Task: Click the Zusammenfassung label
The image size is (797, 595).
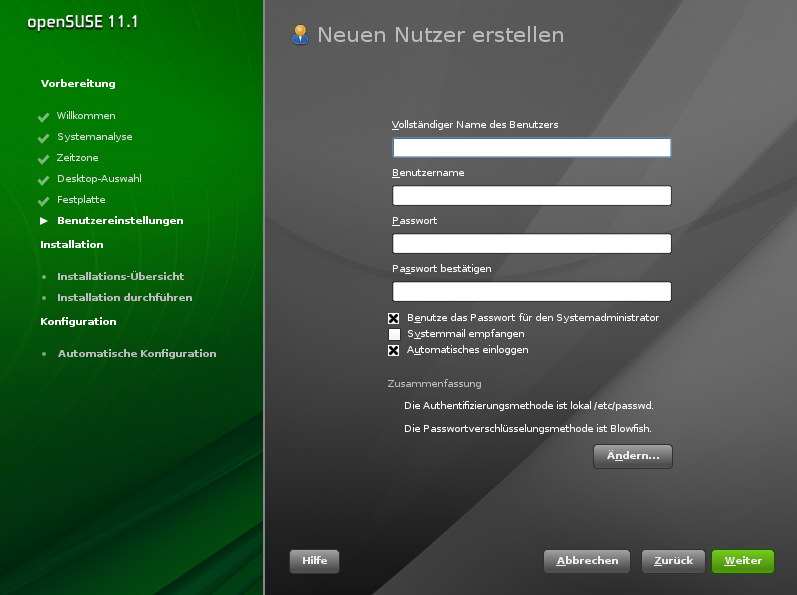Action: coord(435,384)
